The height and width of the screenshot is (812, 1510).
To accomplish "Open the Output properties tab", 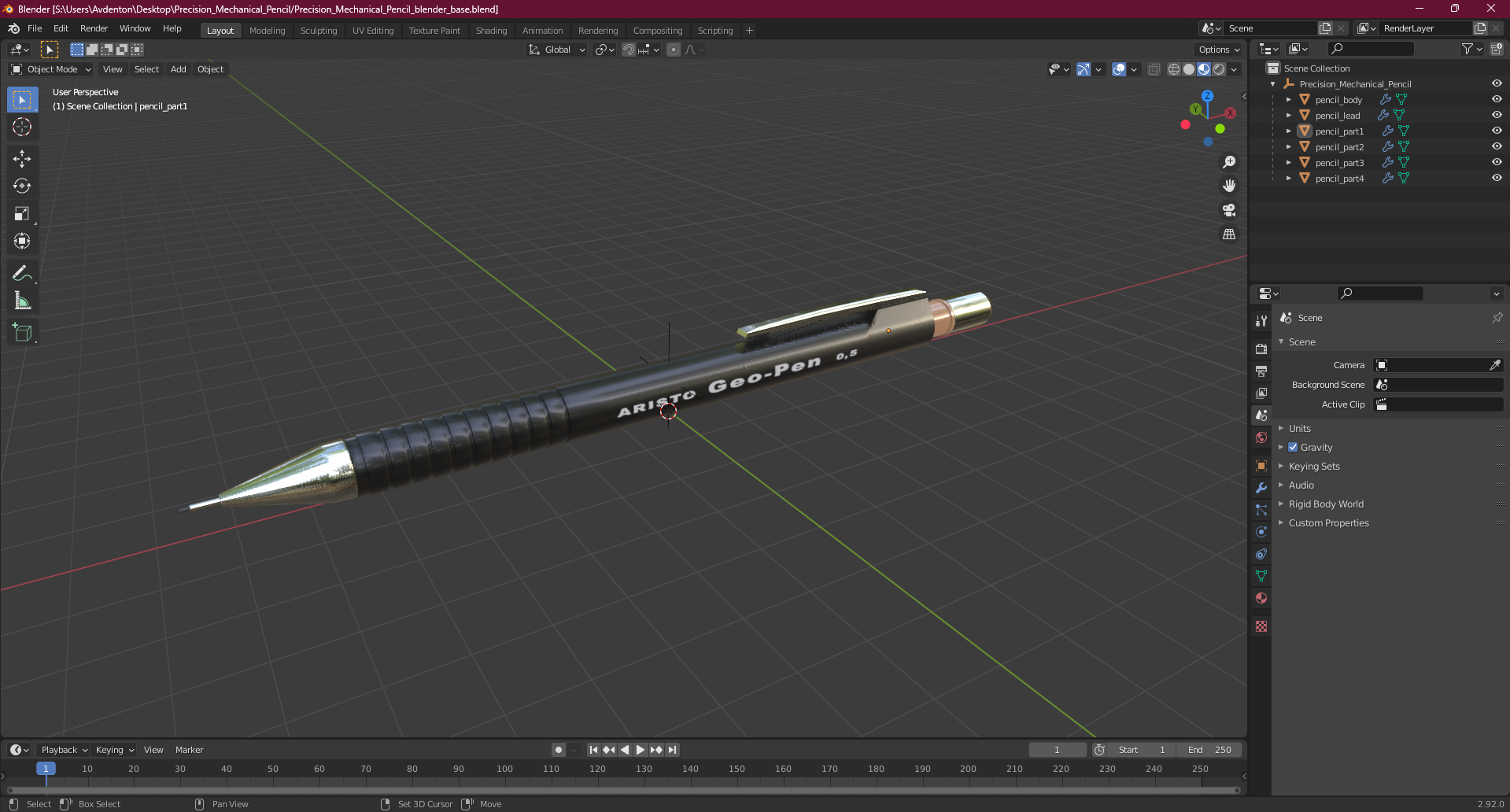I will click(x=1261, y=371).
